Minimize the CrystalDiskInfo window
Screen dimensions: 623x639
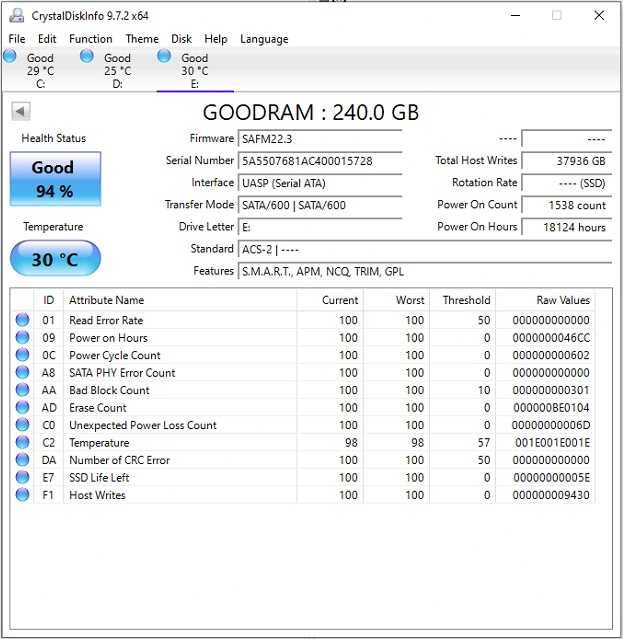[515, 16]
